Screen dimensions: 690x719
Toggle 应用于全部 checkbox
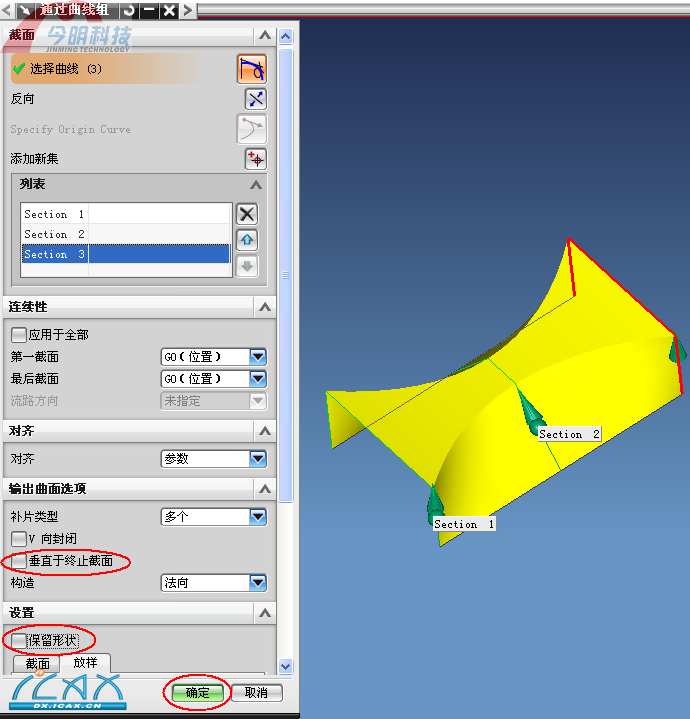tap(19, 335)
